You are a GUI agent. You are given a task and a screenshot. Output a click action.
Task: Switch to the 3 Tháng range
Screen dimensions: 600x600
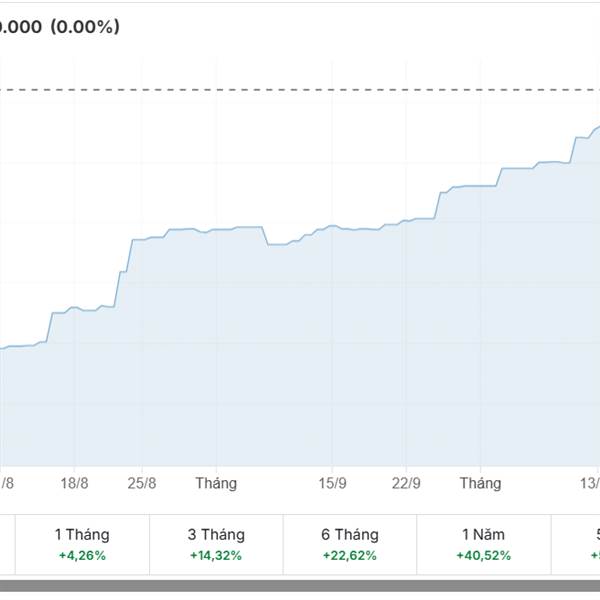point(216,544)
